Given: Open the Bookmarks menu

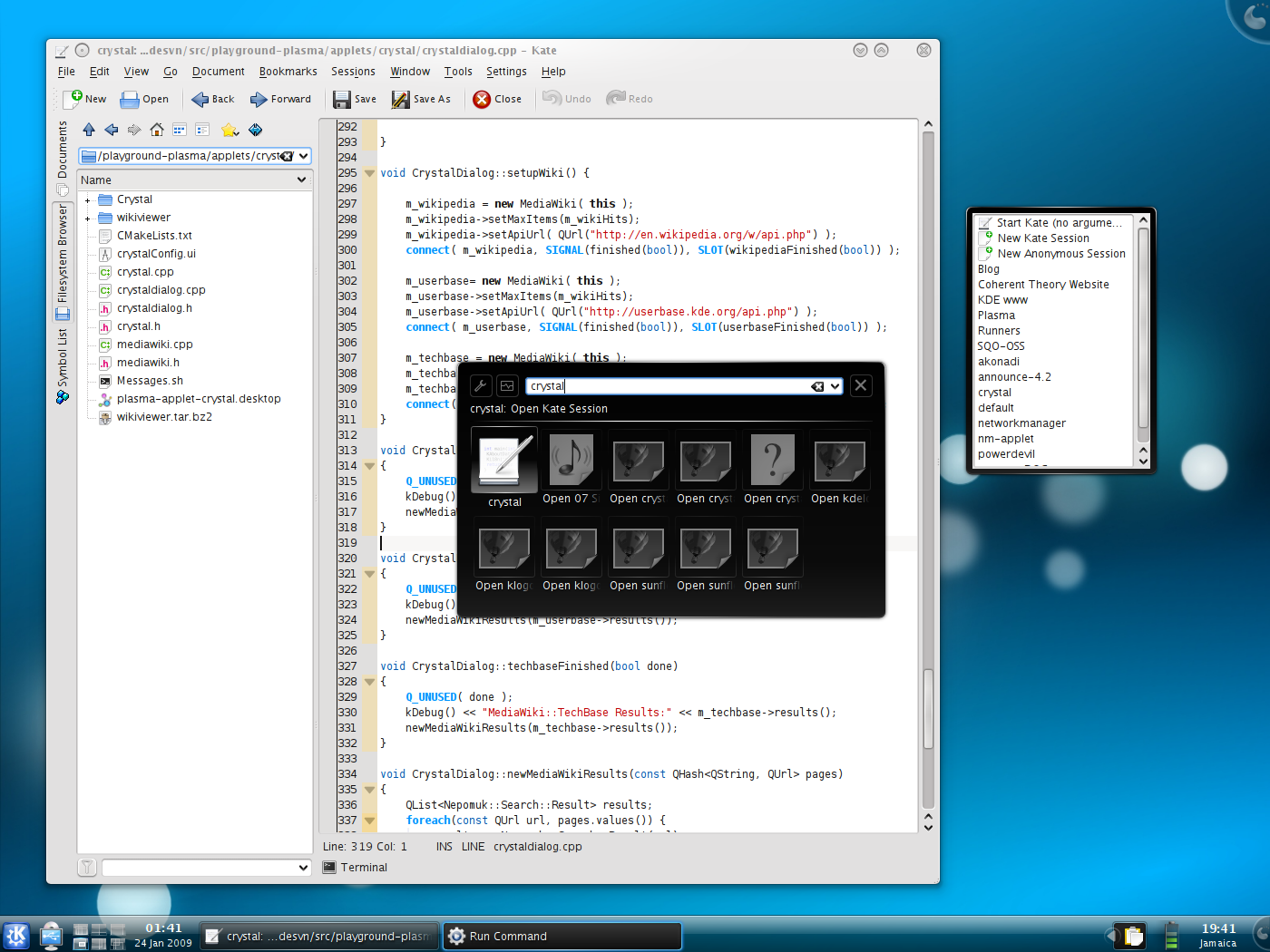Looking at the screenshot, I should point(288,72).
